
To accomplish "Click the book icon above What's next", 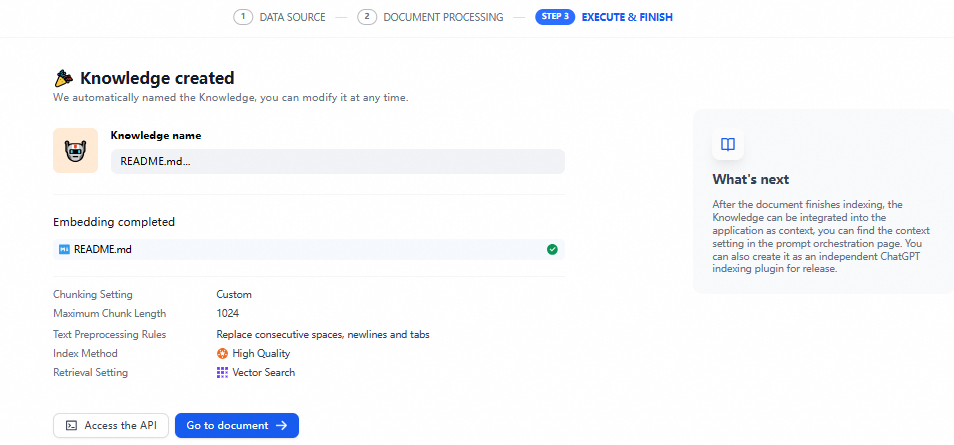I will click(728, 144).
